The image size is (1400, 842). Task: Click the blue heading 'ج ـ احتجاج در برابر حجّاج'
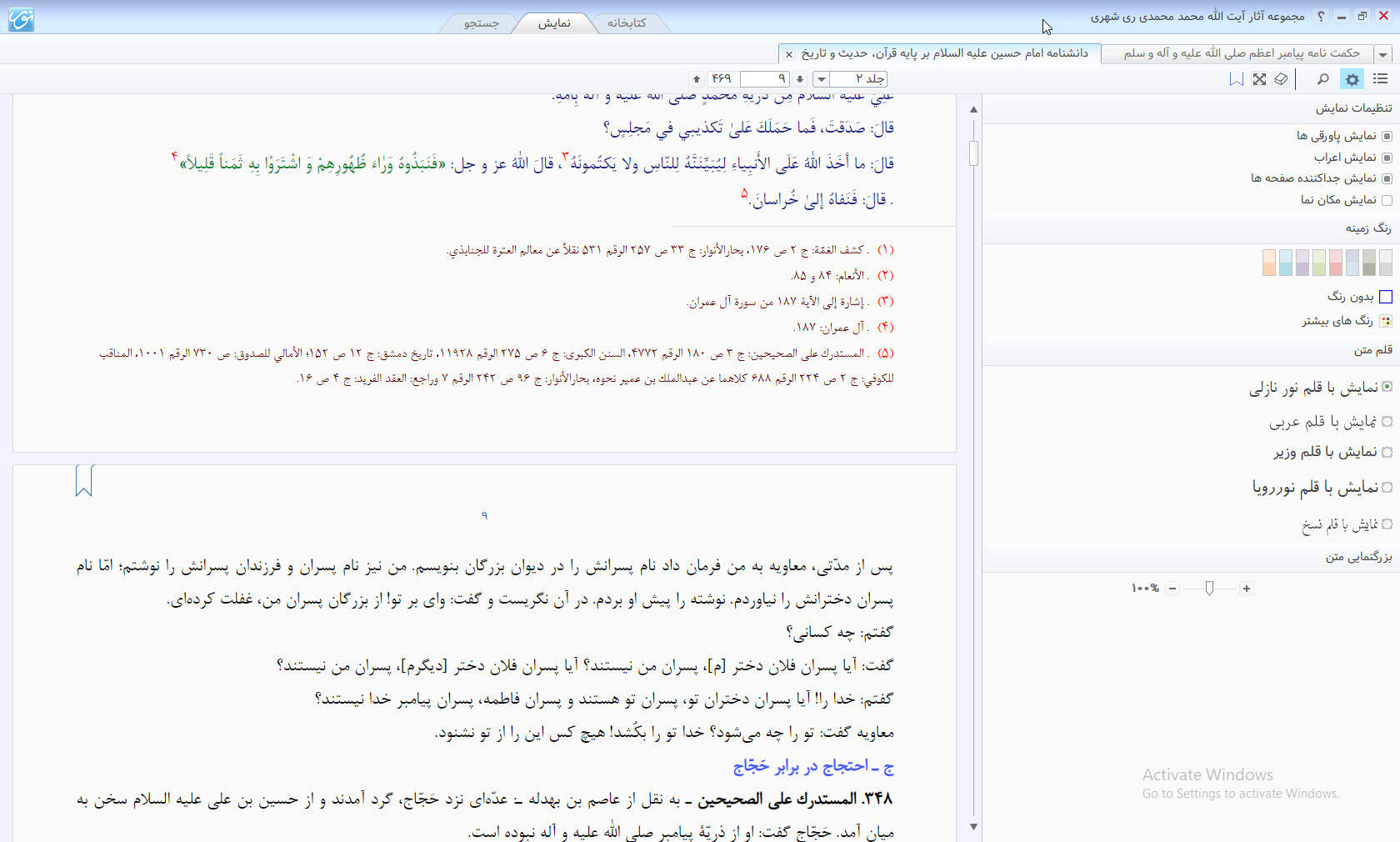coord(813,766)
